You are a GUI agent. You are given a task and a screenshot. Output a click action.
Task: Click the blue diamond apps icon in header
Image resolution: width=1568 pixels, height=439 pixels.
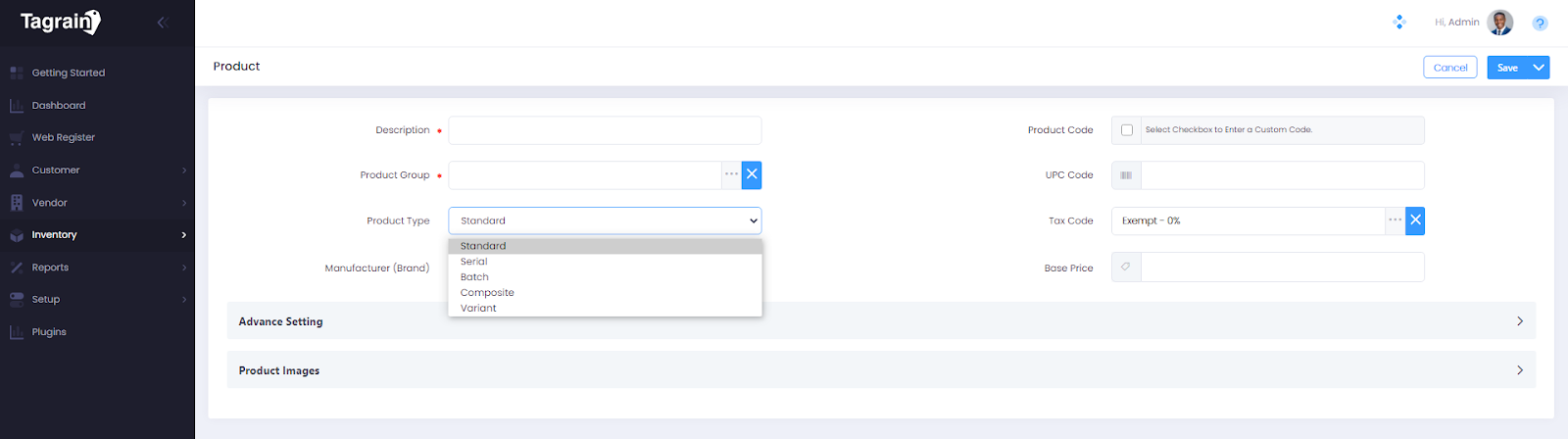coord(1399,23)
